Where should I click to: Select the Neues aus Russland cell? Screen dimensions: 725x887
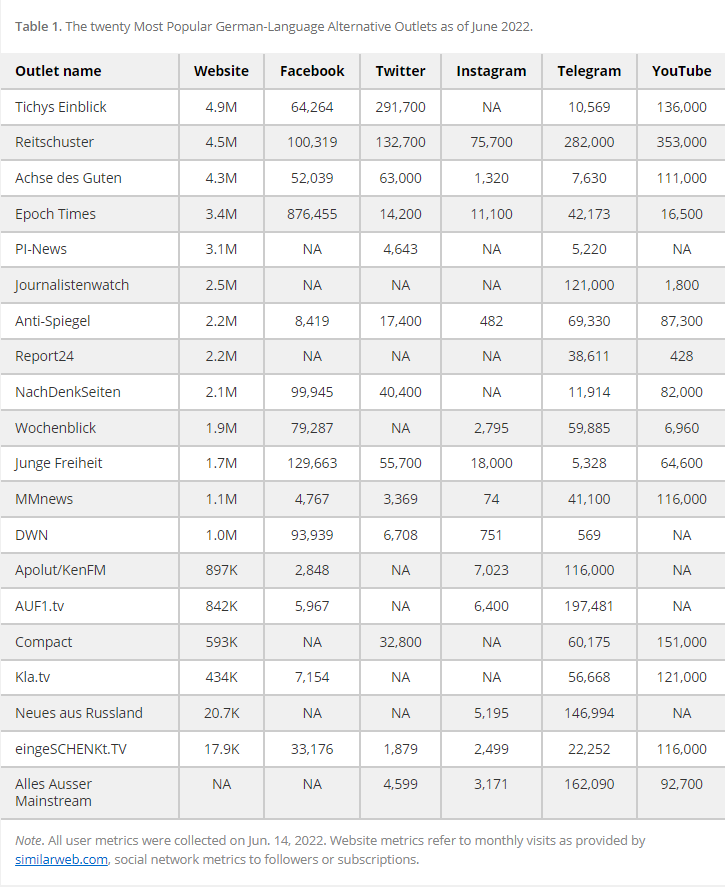coord(79,713)
